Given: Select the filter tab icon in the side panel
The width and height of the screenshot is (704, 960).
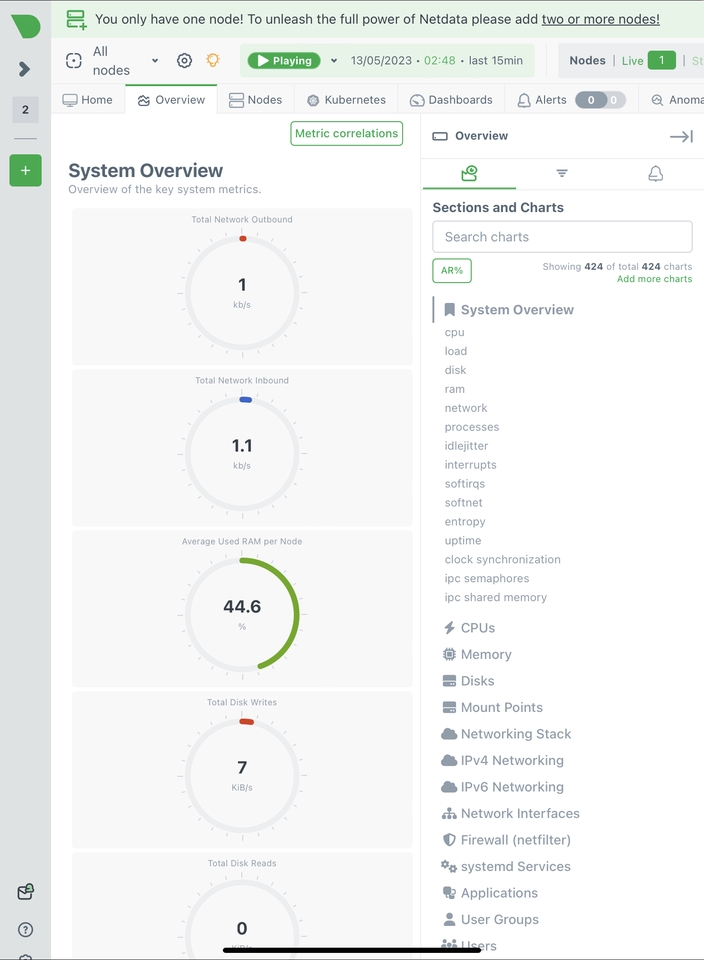Looking at the screenshot, I should click(x=562, y=174).
